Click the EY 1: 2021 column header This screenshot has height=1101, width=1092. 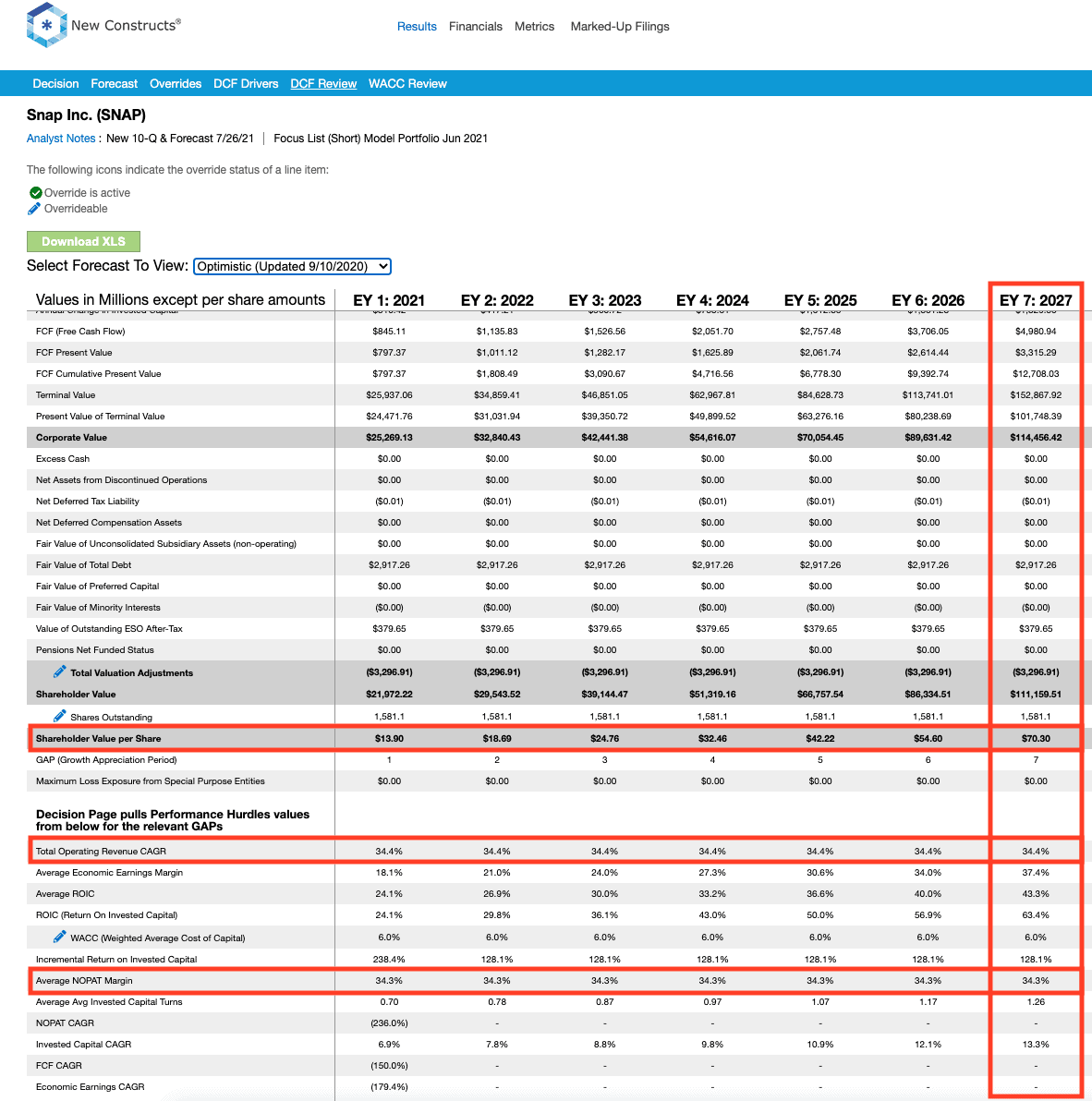coord(389,300)
